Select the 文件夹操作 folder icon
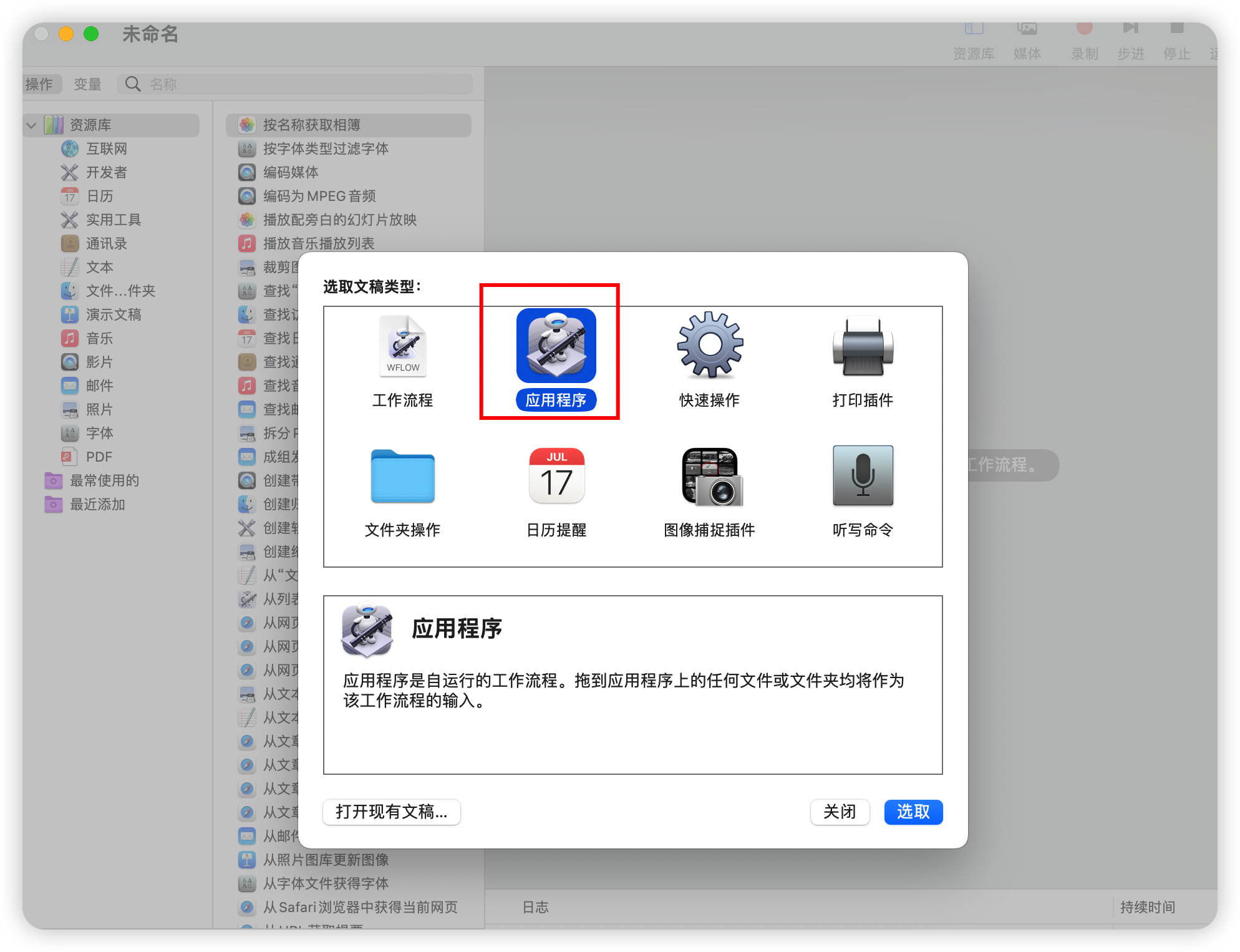1240x952 pixels. point(403,477)
